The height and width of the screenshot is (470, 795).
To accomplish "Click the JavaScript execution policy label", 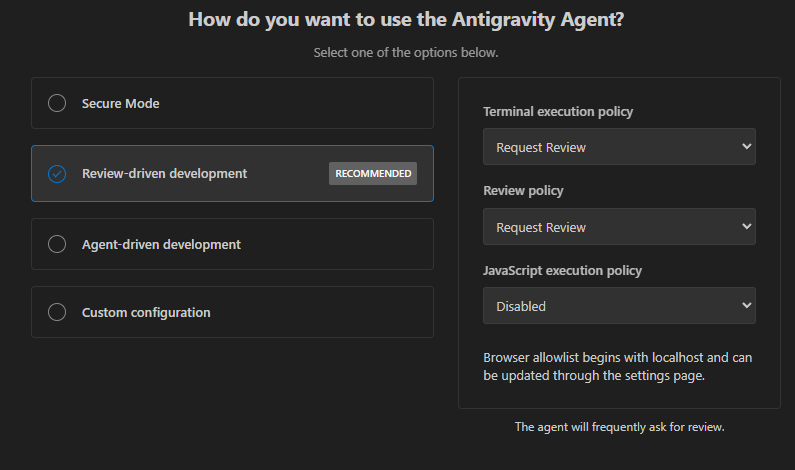I will (x=562, y=270).
